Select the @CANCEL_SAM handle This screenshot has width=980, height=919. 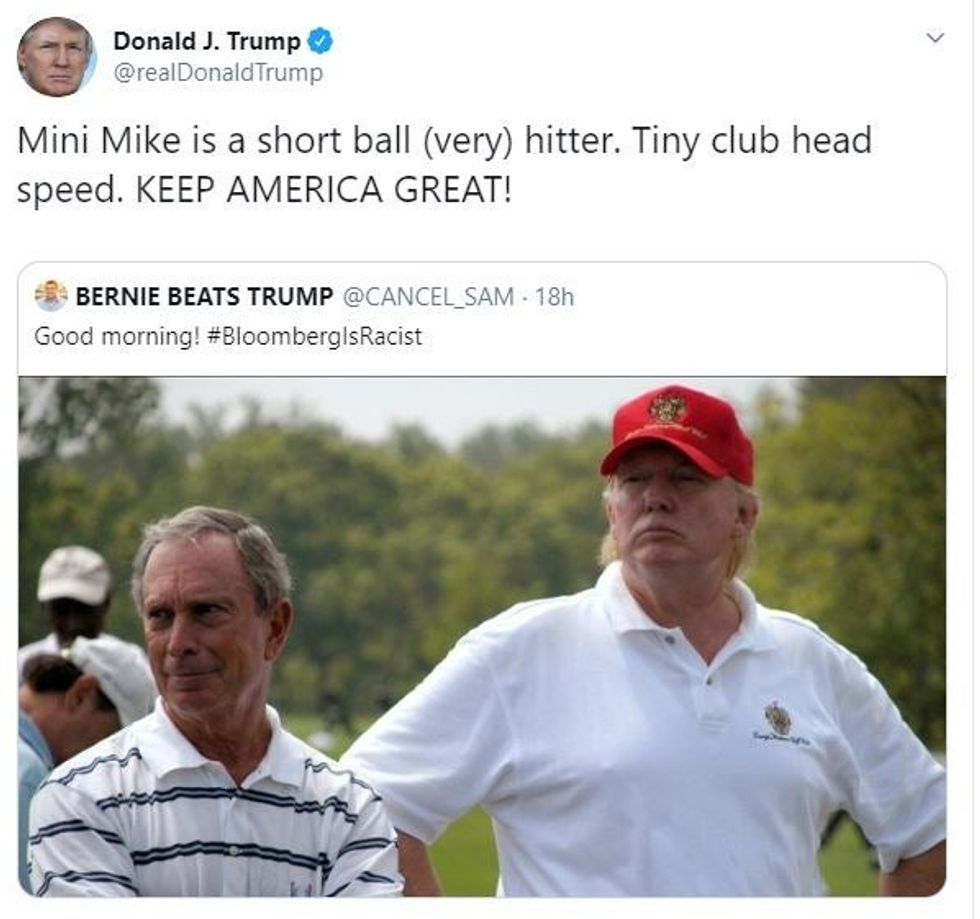[x=428, y=297]
